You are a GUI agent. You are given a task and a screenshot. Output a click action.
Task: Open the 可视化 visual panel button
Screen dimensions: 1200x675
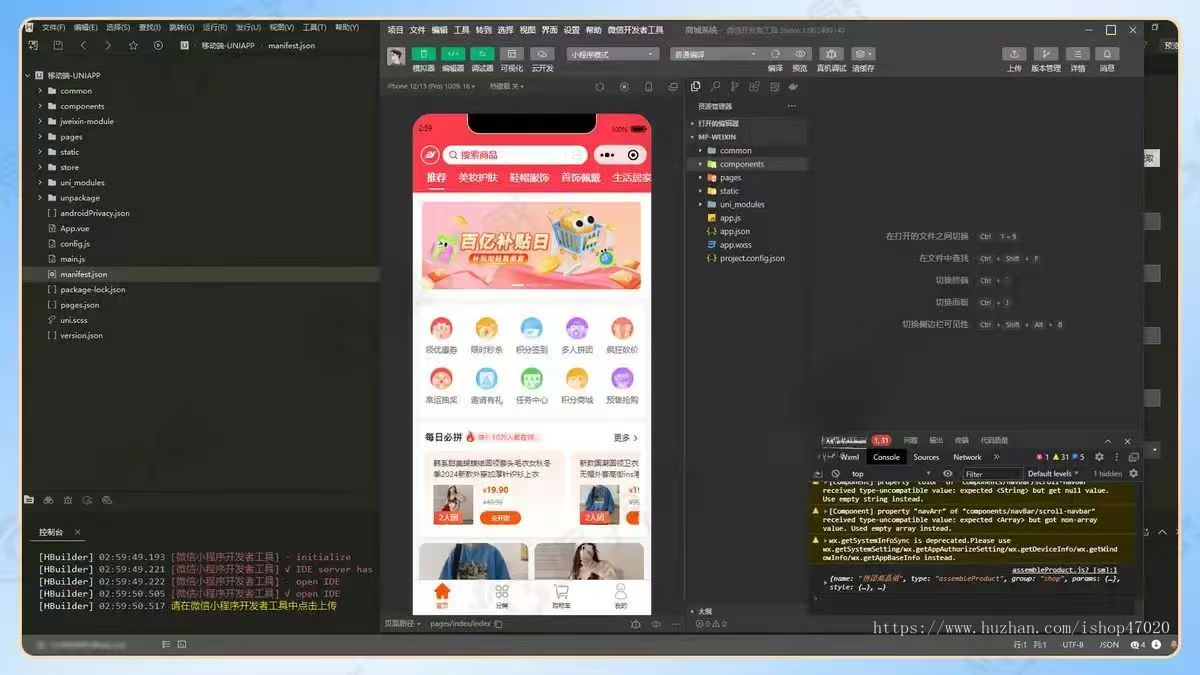click(512, 54)
